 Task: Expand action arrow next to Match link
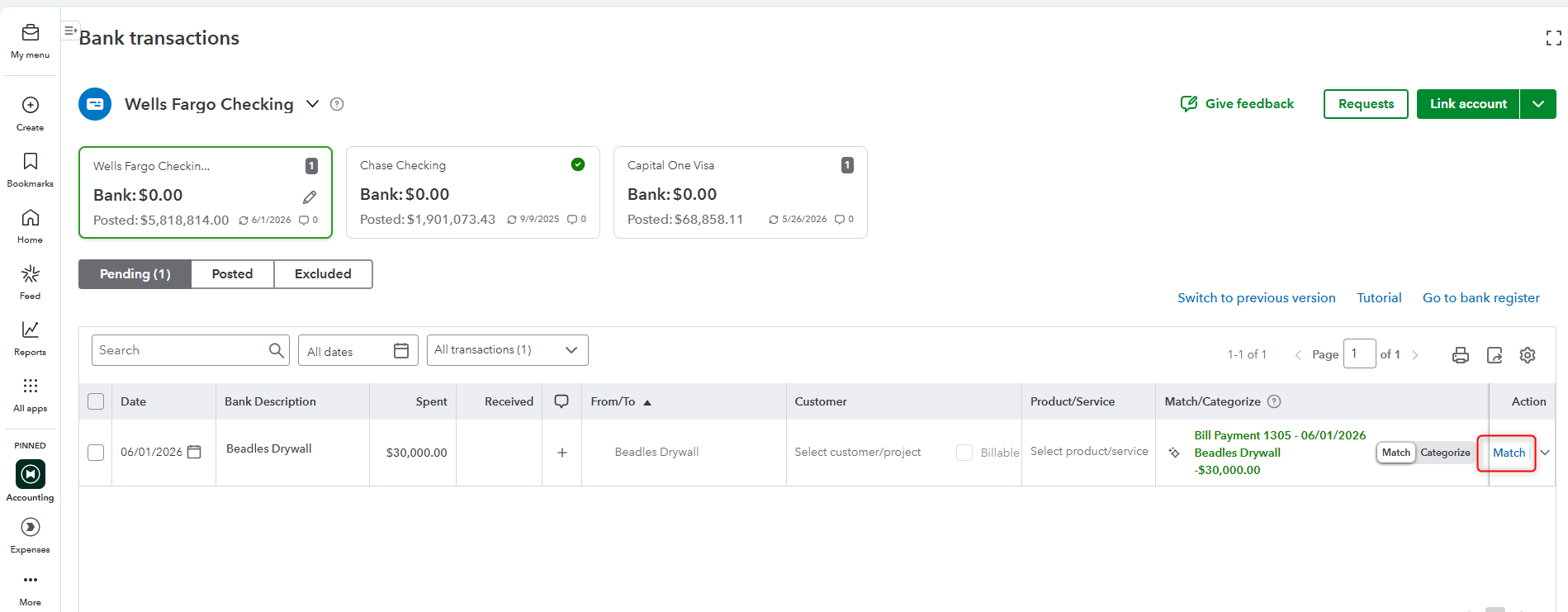[x=1545, y=453]
